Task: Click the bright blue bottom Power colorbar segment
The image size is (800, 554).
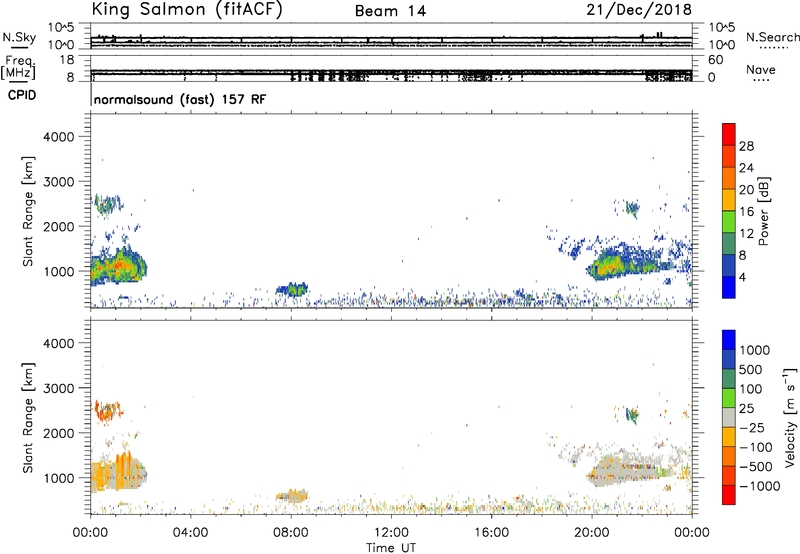Action: coord(729,287)
